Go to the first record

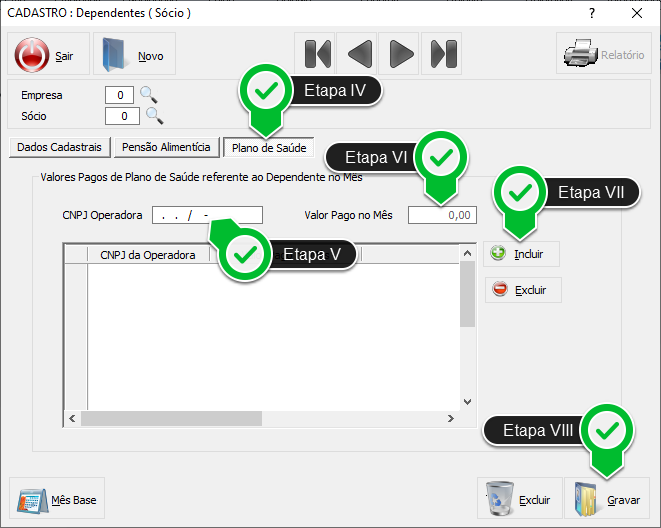(x=316, y=54)
